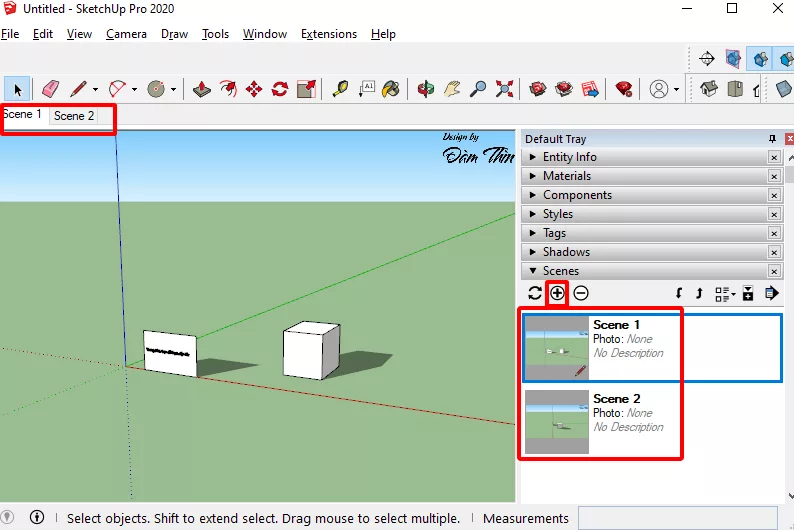Open the user account dropdown arrow

click(x=677, y=90)
